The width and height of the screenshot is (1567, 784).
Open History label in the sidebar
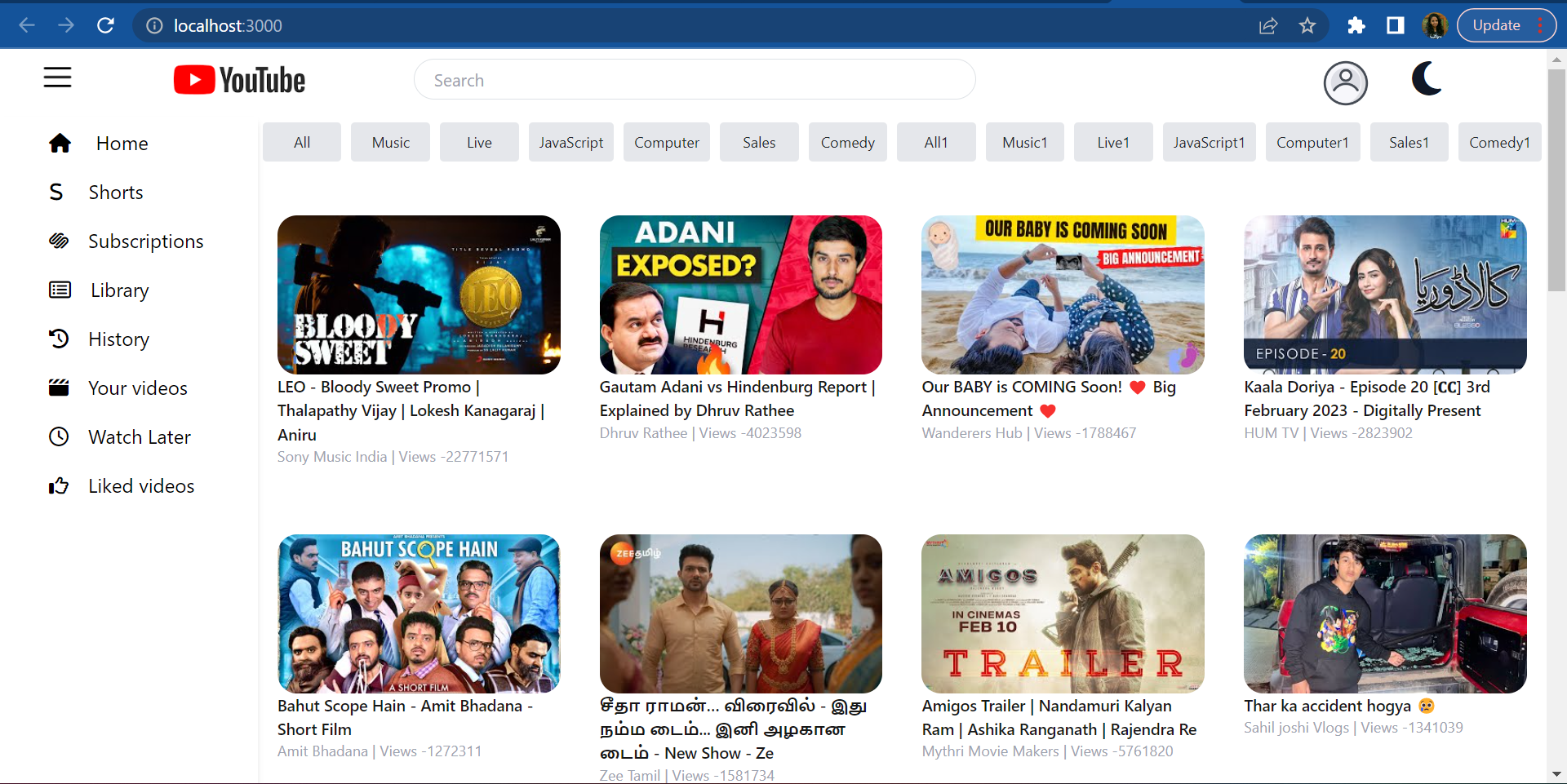pyautogui.click(x=119, y=339)
